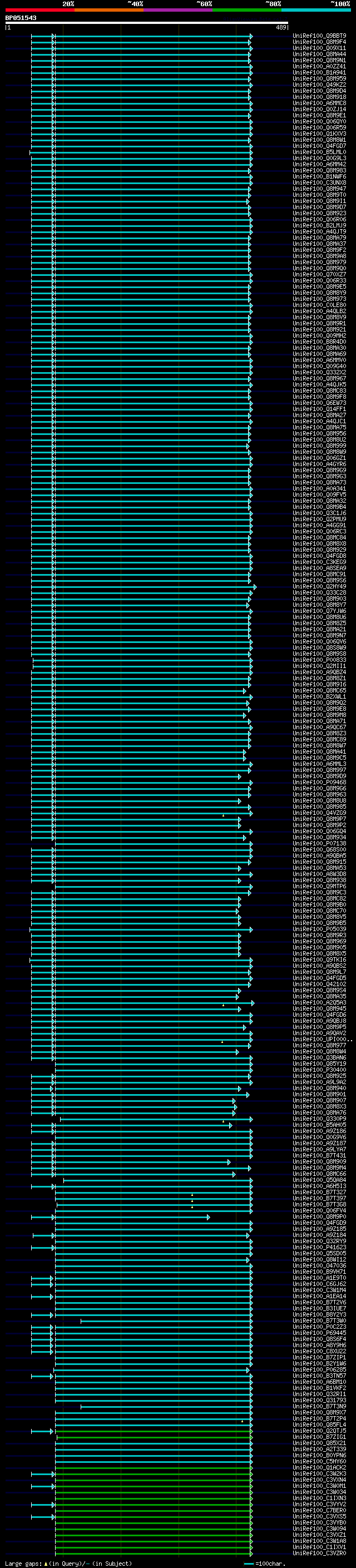The width and height of the screenshot is (356, 1568).
Task: Click the 489 query length marker
Action: pos(280,27)
